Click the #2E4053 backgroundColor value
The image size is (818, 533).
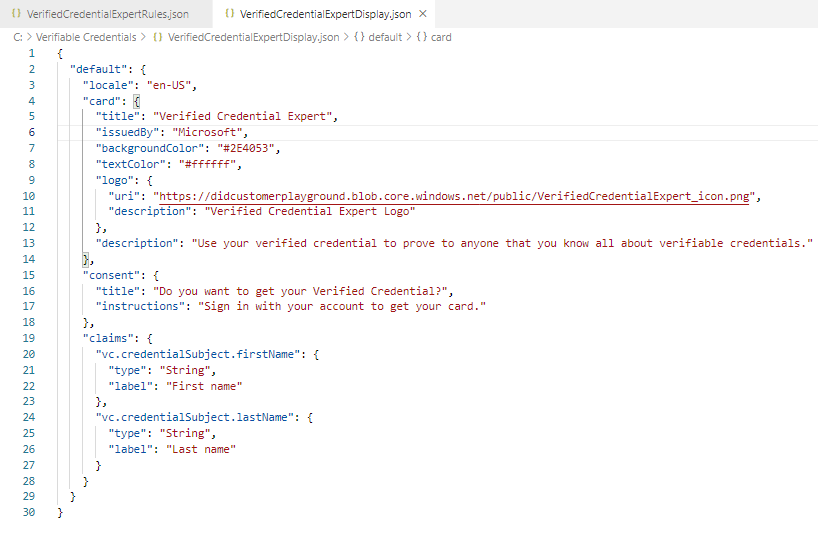coord(246,148)
